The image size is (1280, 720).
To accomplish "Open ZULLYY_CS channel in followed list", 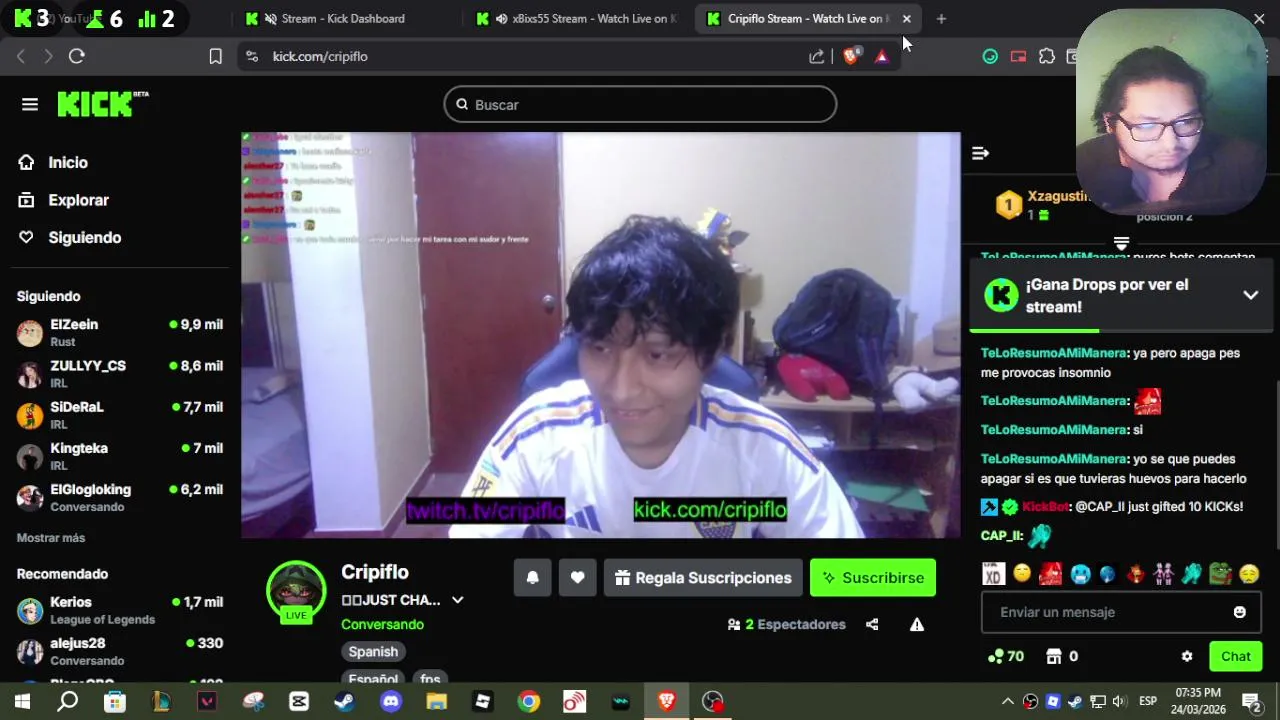I will 120,373.
